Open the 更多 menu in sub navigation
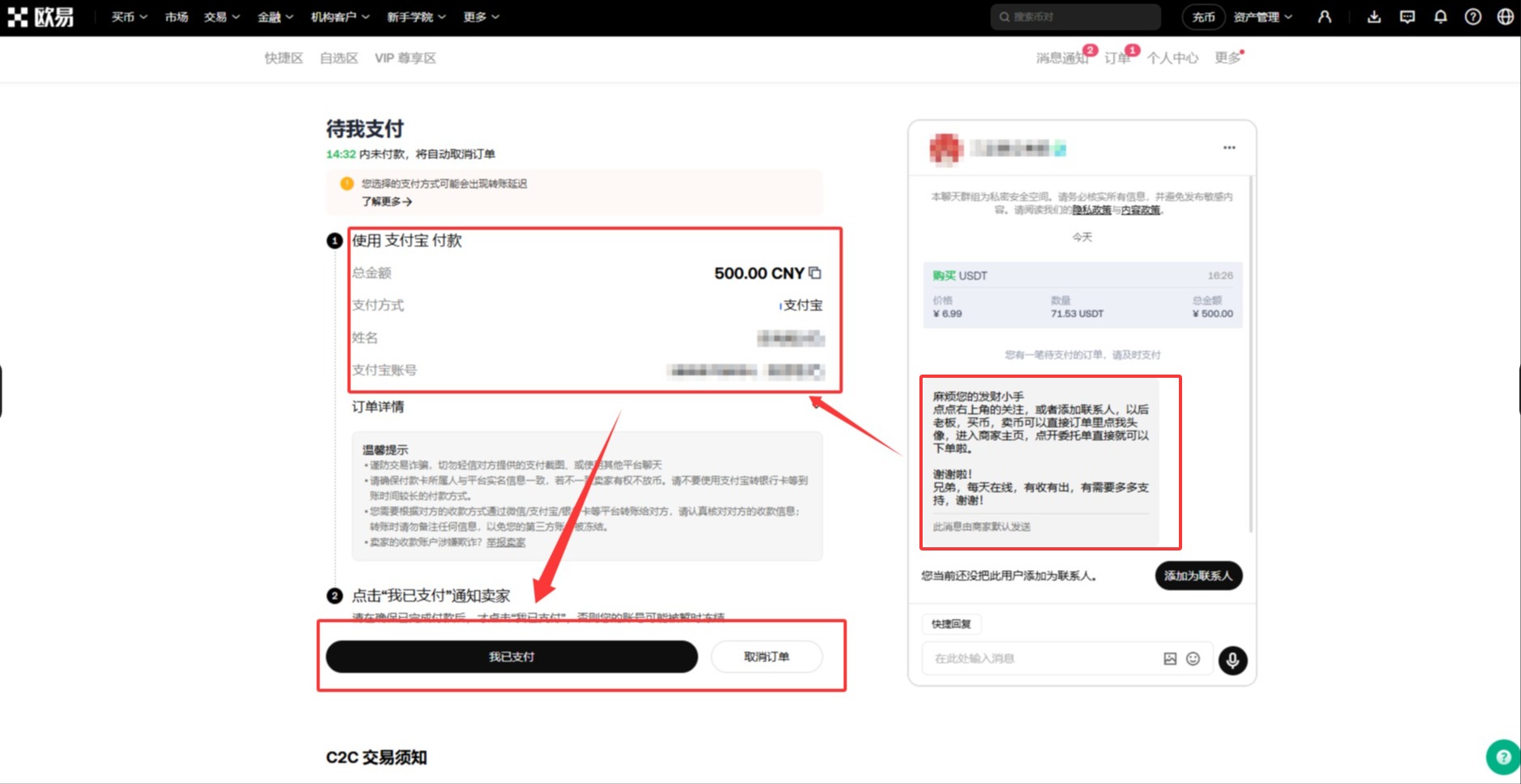The image size is (1521, 784). [1228, 58]
